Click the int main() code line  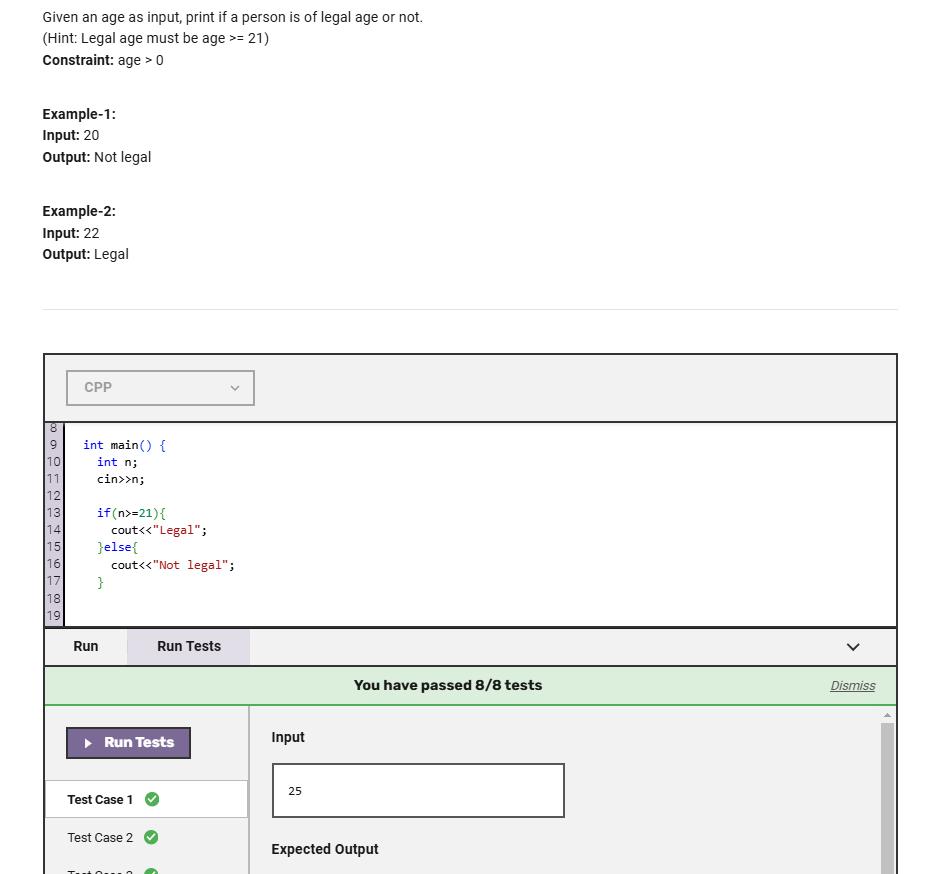coord(124,445)
